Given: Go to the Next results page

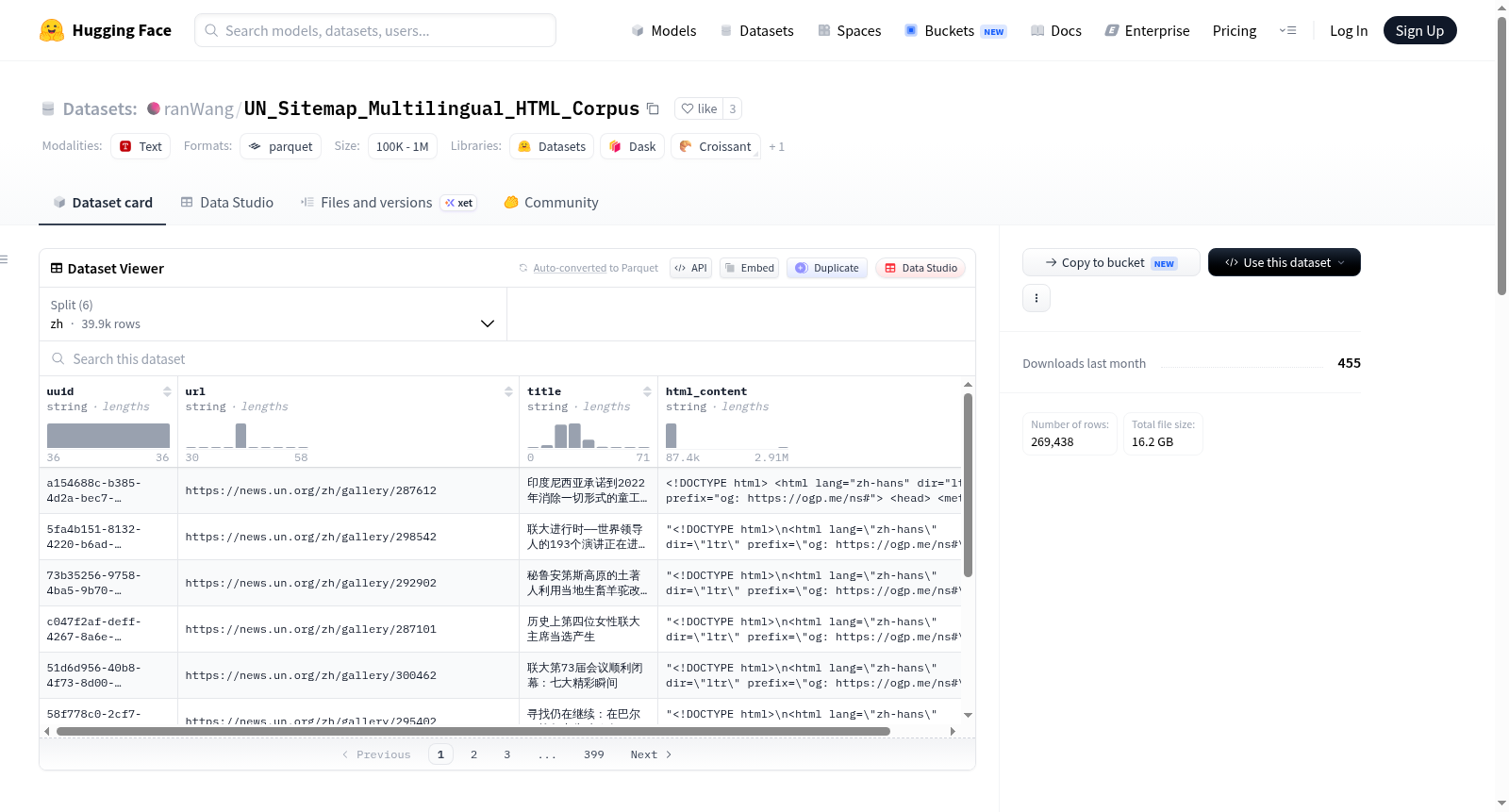Looking at the screenshot, I should (651, 754).
